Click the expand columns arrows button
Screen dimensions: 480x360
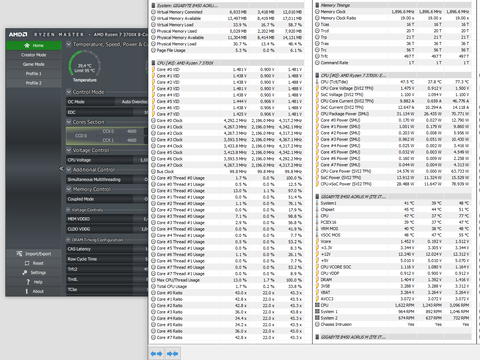[x=156, y=353]
